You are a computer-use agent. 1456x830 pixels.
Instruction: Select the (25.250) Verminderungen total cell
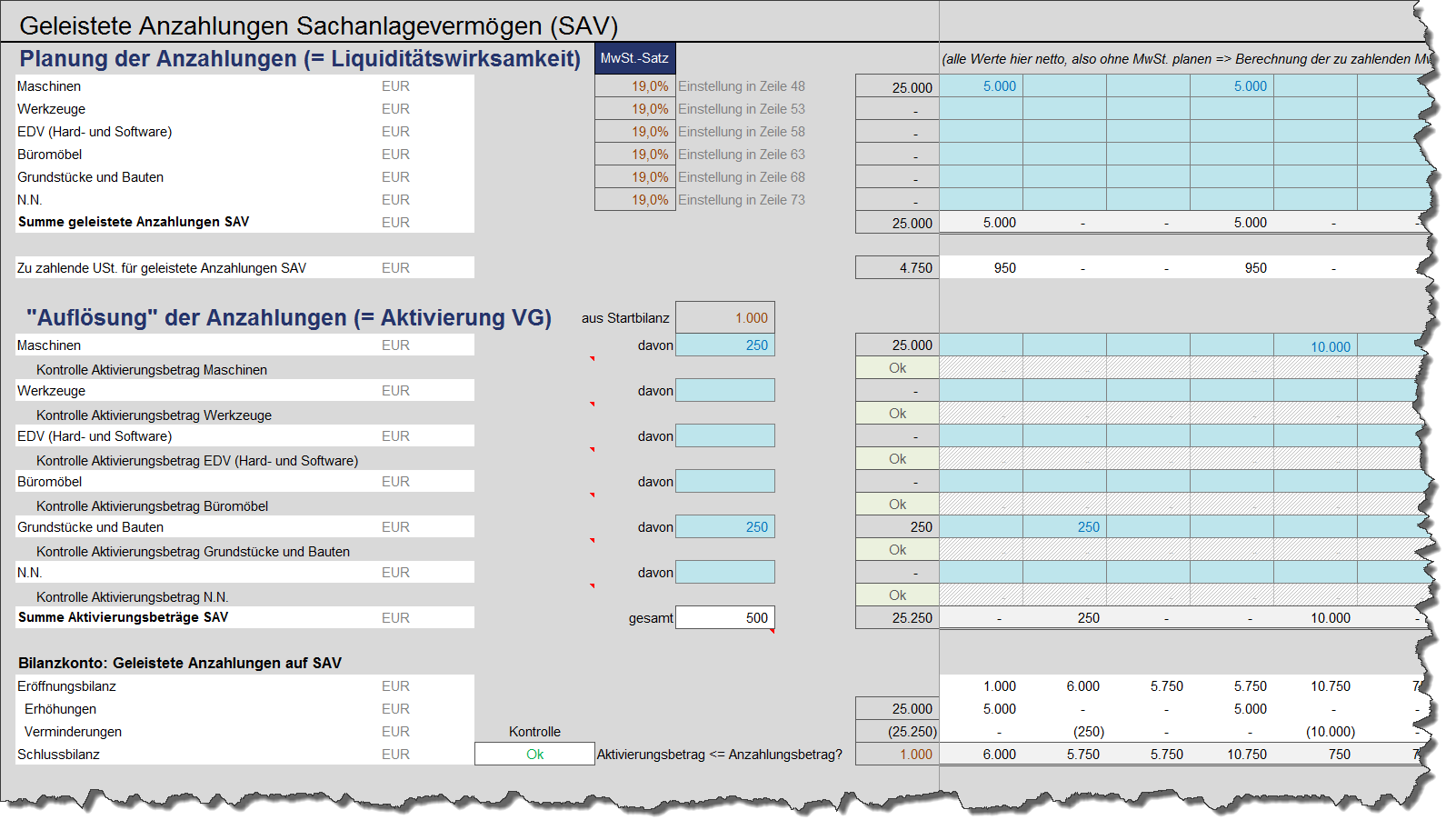[x=897, y=732]
